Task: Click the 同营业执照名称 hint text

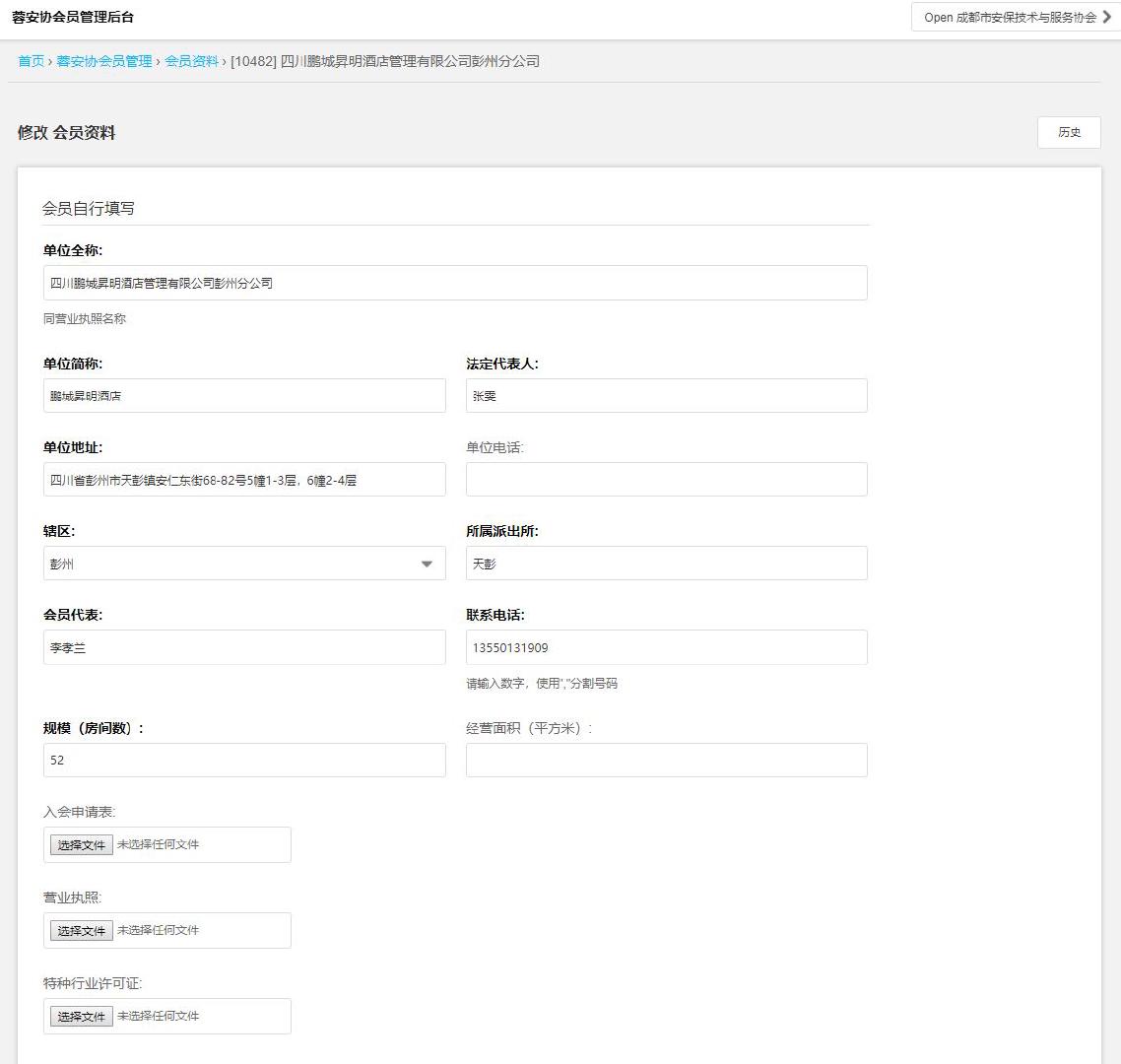Action: point(85,319)
